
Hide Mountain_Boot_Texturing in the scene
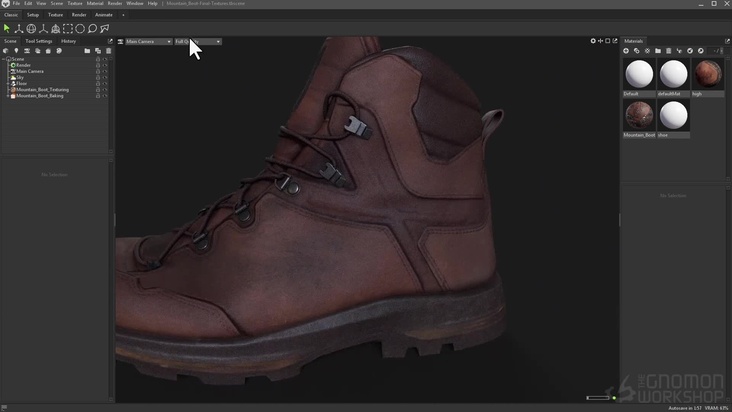point(105,90)
